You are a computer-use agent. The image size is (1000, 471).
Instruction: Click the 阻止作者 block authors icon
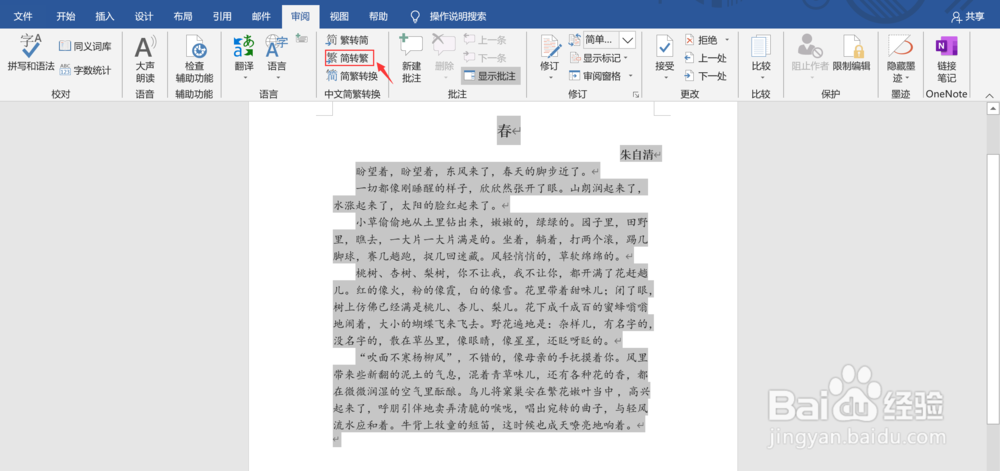809,47
